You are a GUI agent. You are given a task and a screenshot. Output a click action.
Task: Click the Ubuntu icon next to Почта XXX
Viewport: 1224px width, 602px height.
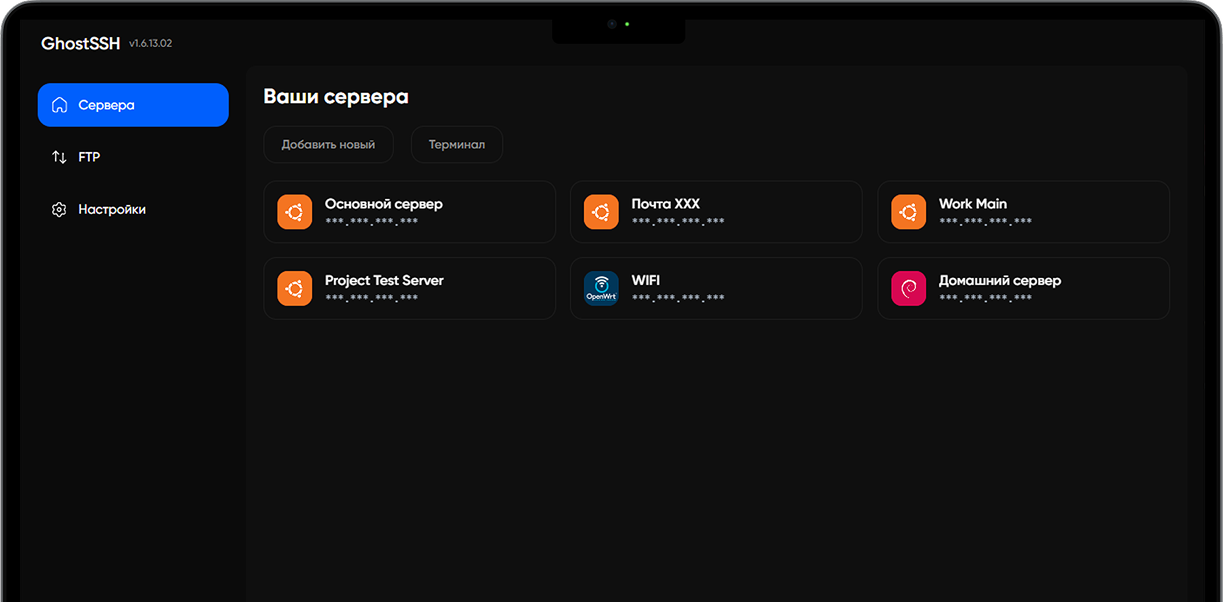coord(601,212)
